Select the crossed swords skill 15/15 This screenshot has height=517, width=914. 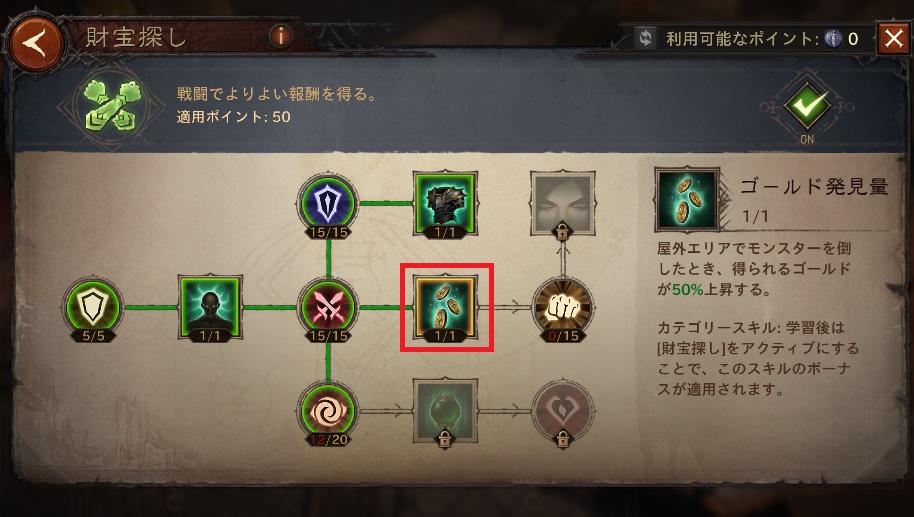[328, 308]
